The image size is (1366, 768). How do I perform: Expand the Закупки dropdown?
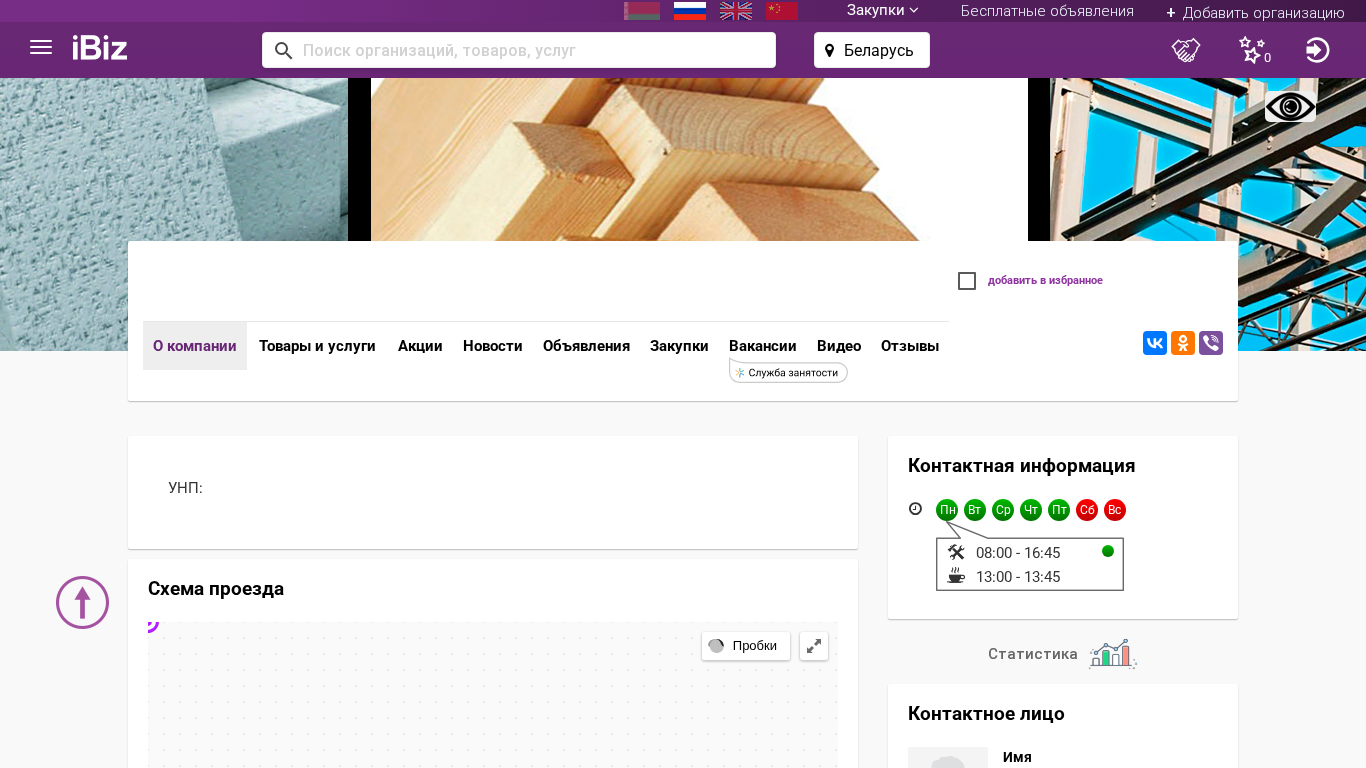[882, 11]
